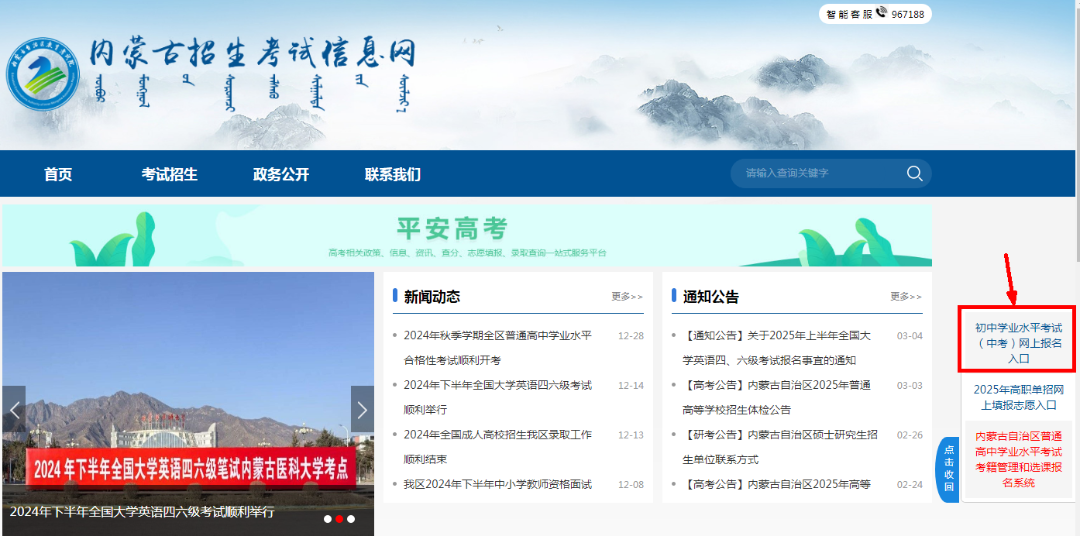Click the 平安高考 banner
The image size is (1080, 536).
coord(466,236)
